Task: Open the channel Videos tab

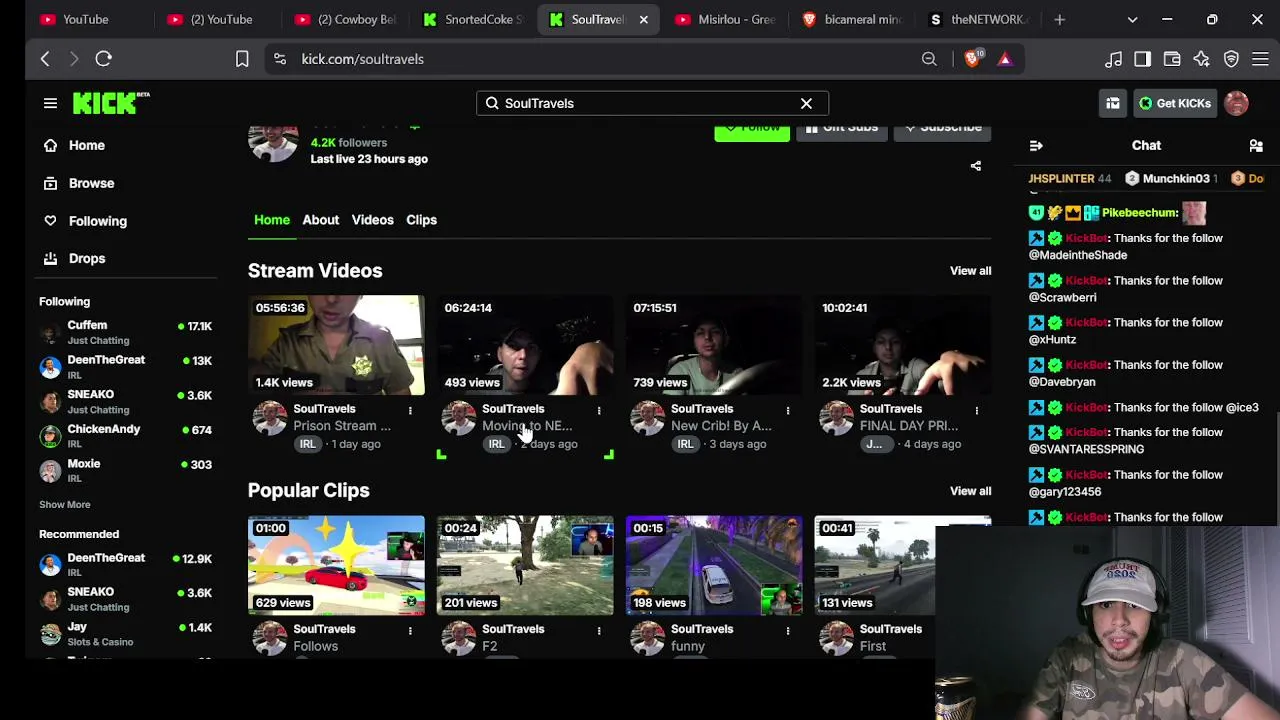Action: coord(372,220)
